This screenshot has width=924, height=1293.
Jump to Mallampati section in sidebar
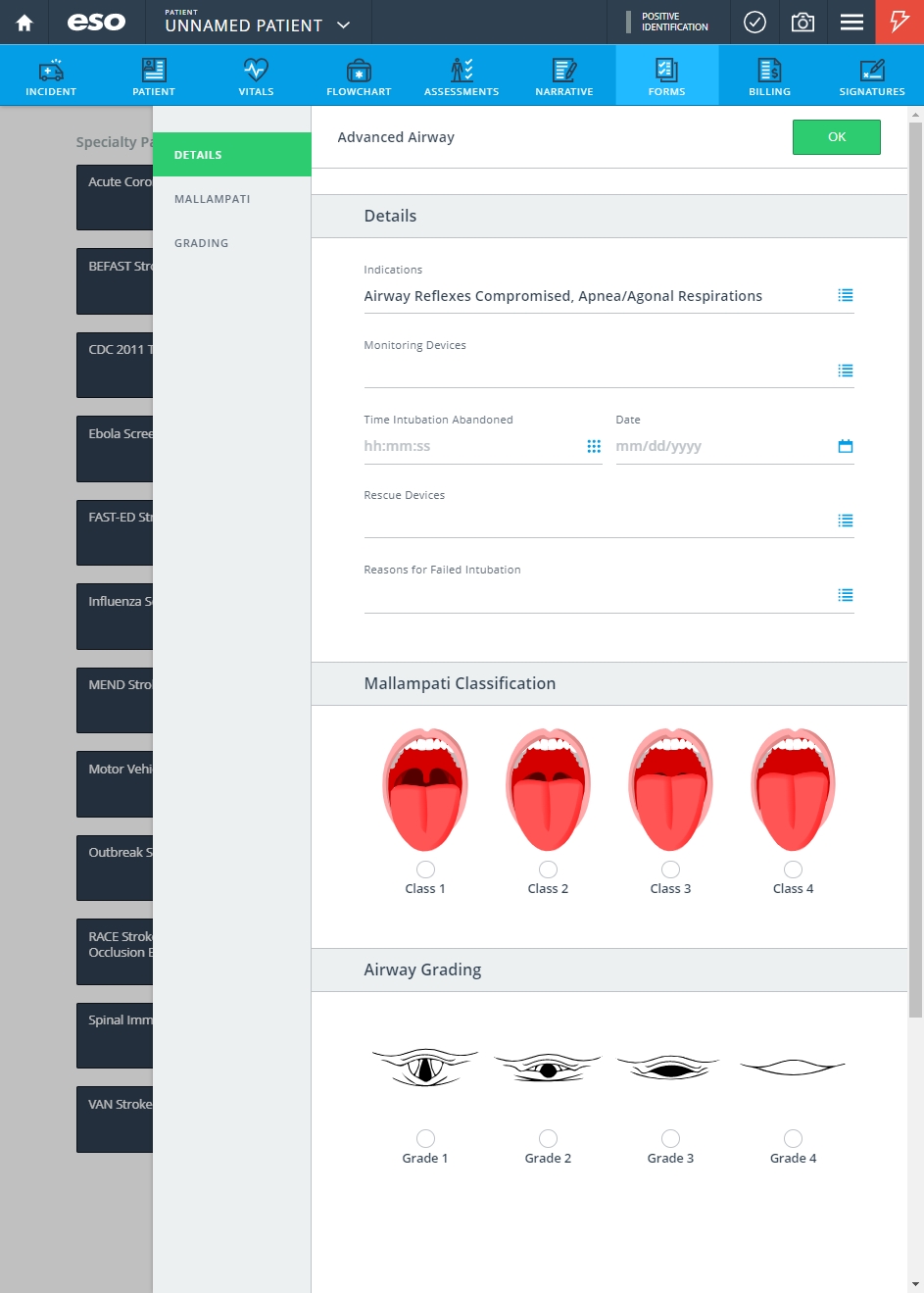coord(232,199)
